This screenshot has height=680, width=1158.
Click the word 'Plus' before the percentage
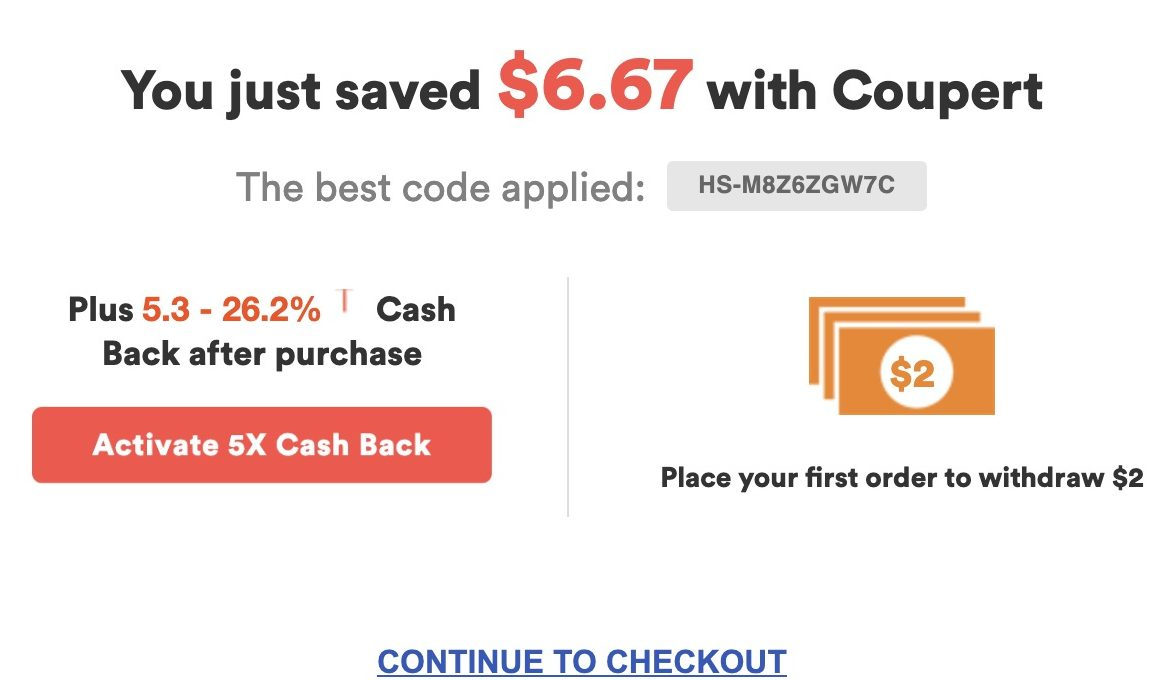(100, 309)
